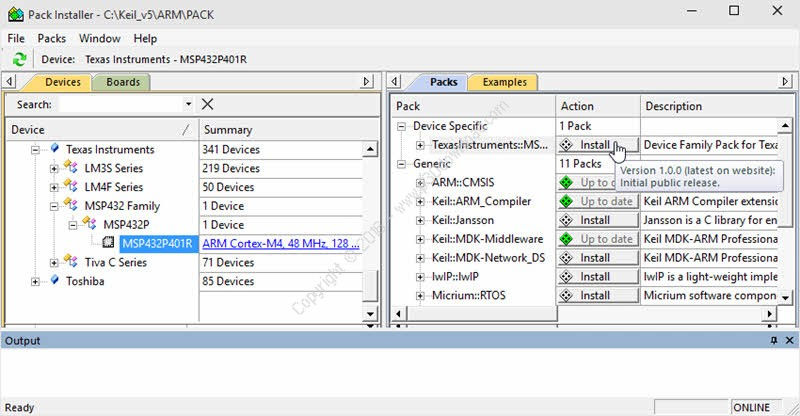Open the Packs menu
This screenshot has width=800, height=416.
point(52,38)
